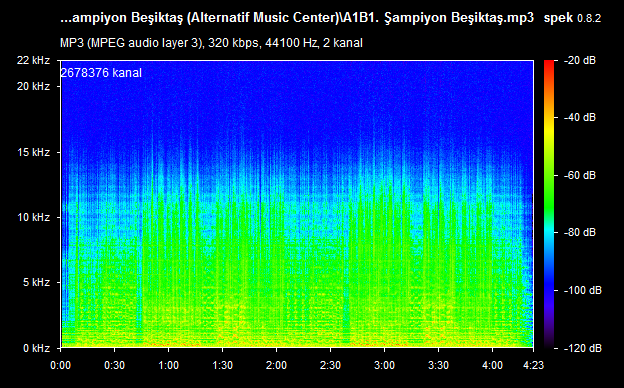Click the -120 dB scale label
The image size is (624, 388).
583,348
